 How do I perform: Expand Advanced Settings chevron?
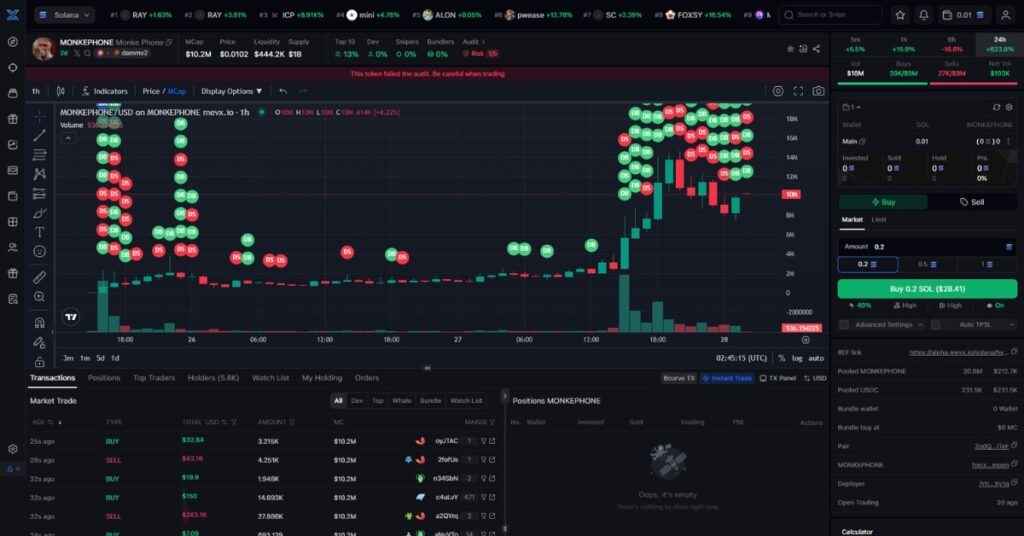[920, 324]
